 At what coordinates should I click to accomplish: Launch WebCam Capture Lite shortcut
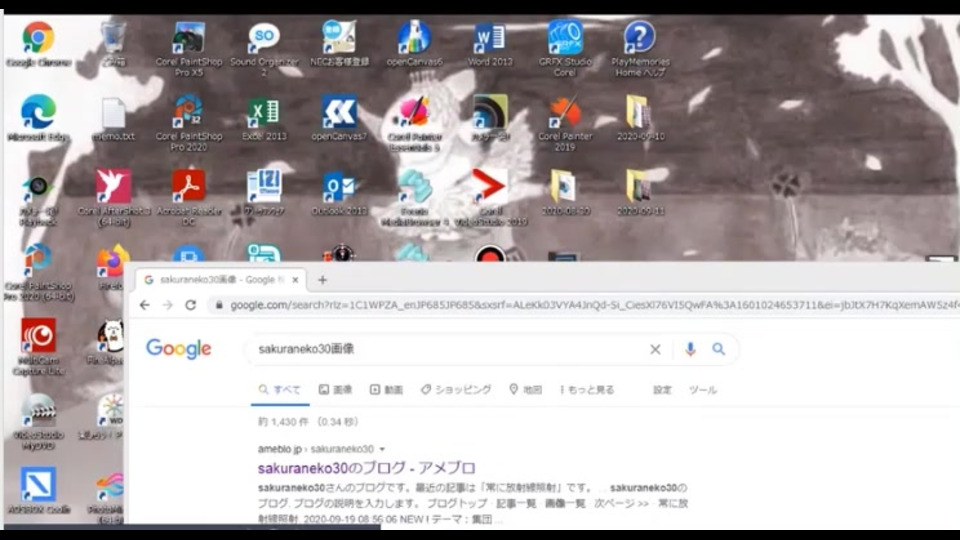[x=38, y=347]
